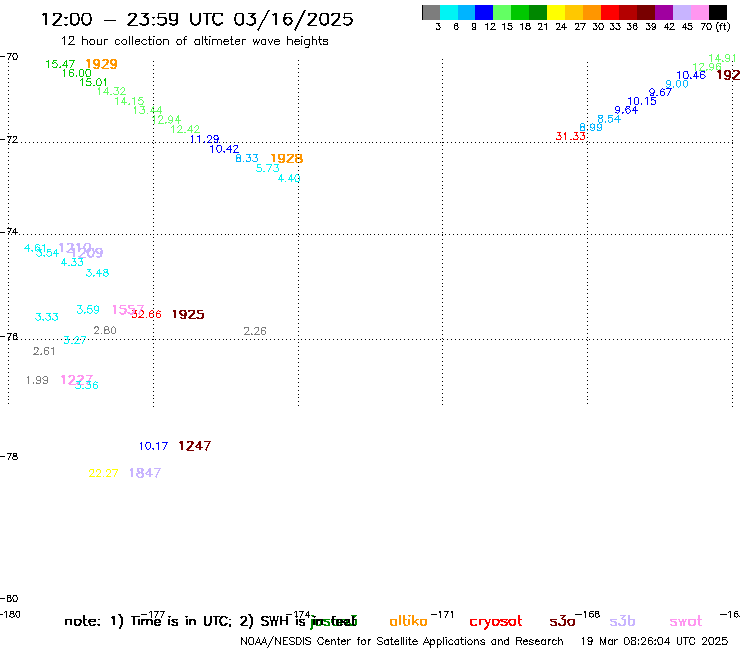Select the yellow swatch in the wave height scale
740x650 pixels.
(556, 12)
